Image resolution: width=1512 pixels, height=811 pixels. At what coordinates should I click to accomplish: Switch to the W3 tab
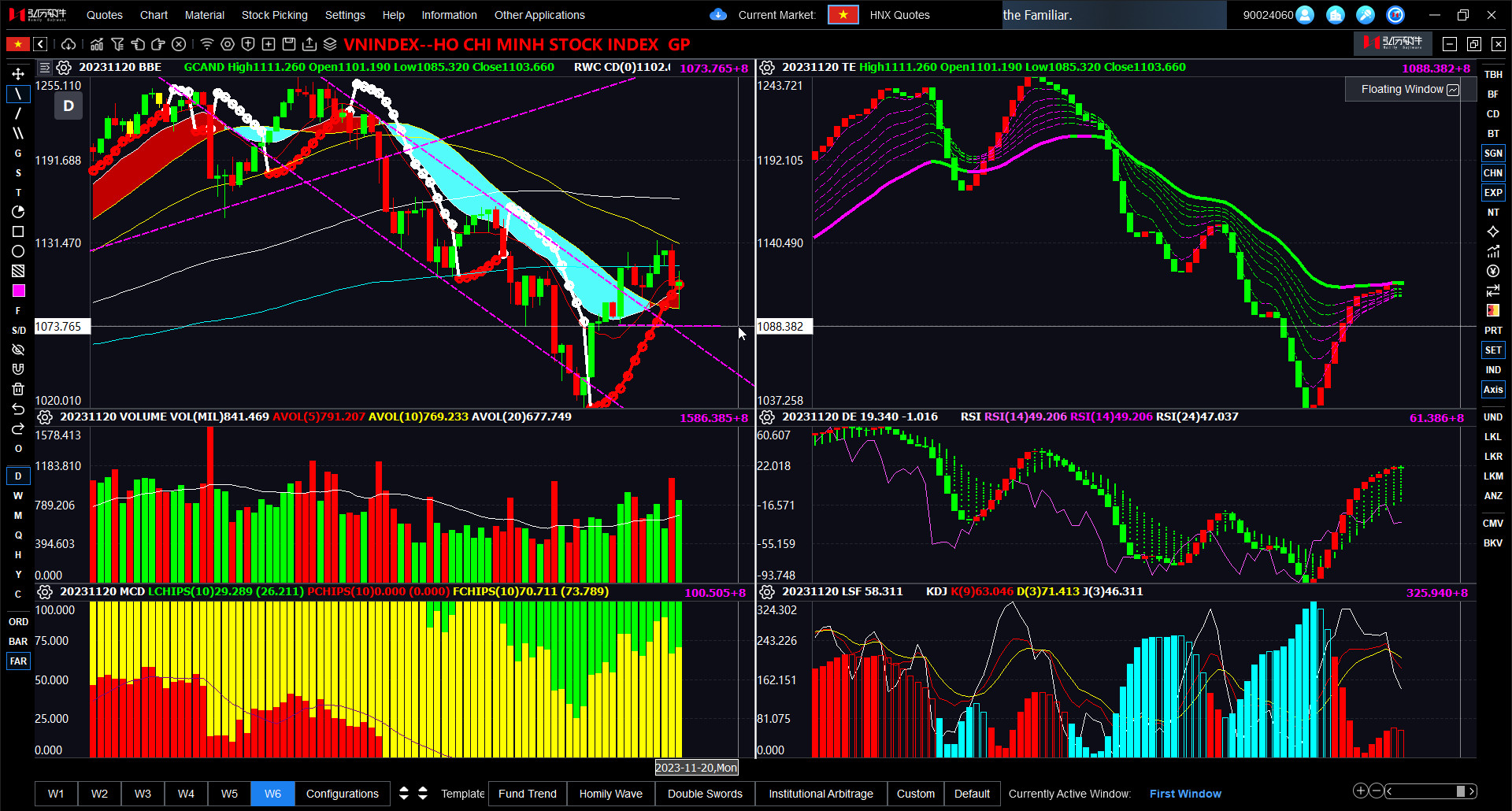[x=143, y=793]
